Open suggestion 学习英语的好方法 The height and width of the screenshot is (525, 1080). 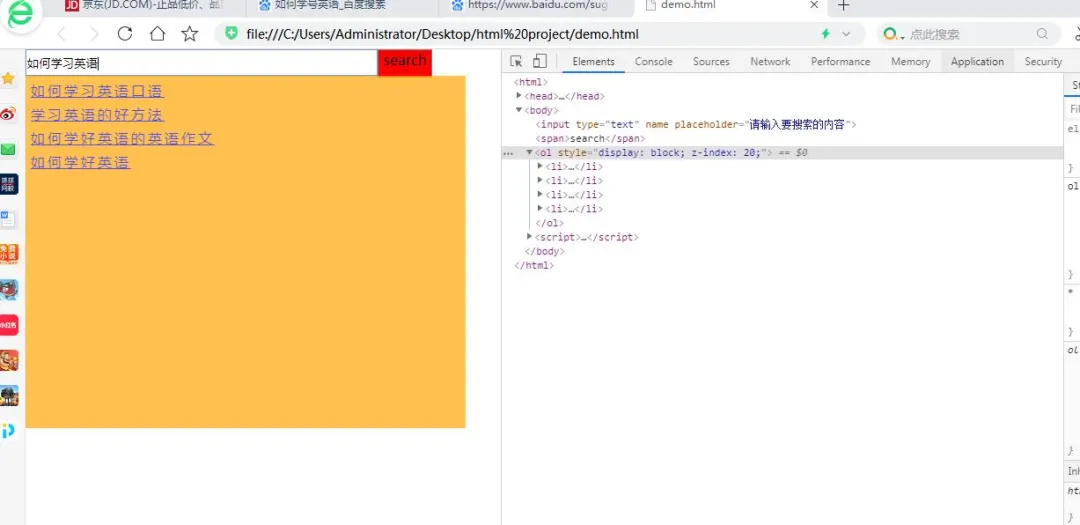[x=97, y=115]
